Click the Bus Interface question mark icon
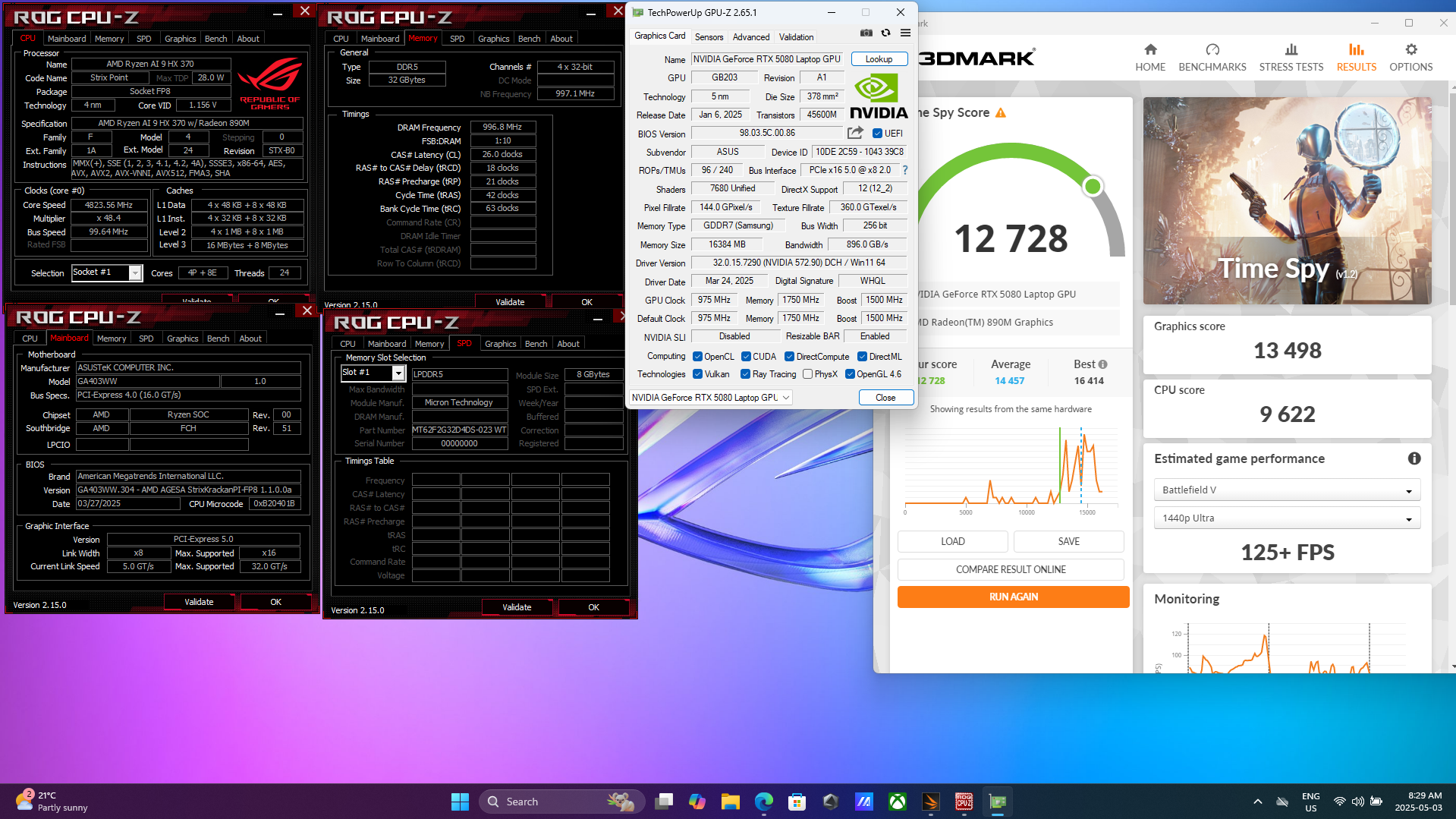This screenshot has height=819, width=1456. tap(904, 170)
